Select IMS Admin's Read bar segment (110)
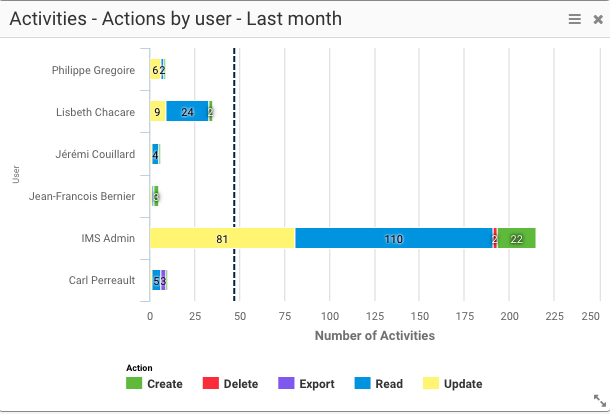The height and width of the screenshot is (414, 610). 393,238
